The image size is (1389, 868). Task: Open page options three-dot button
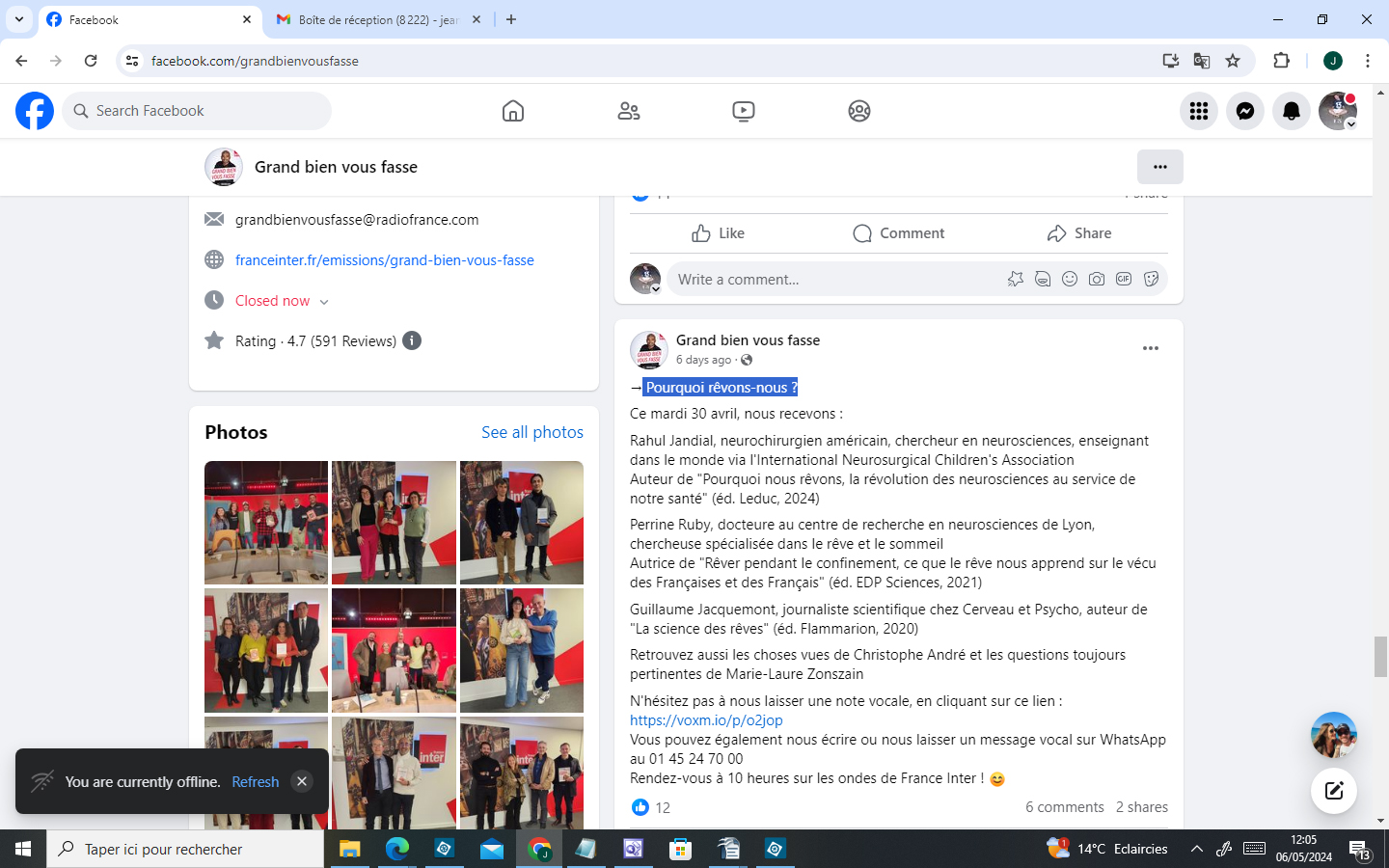(1160, 167)
